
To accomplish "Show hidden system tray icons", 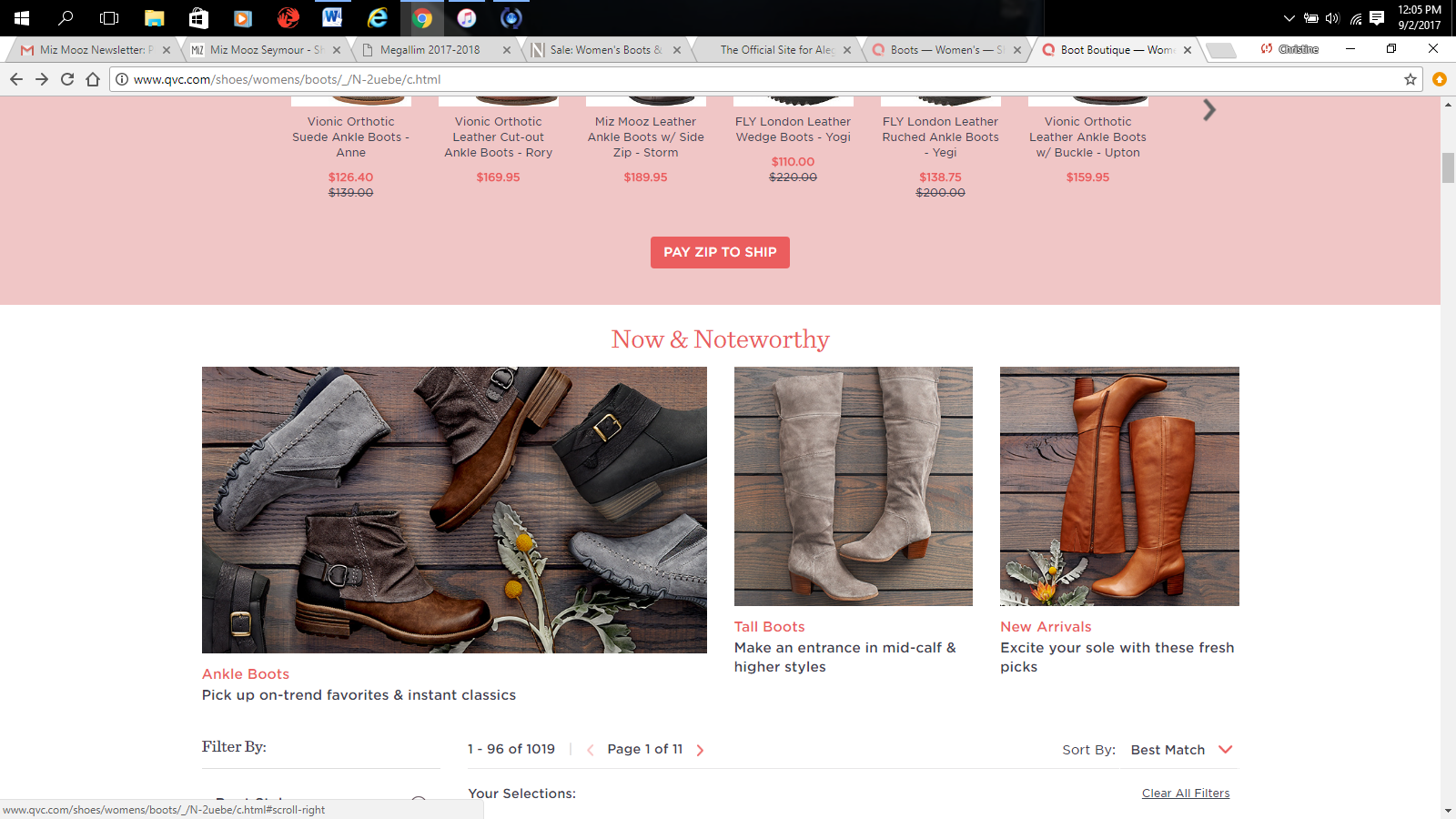I will point(1289,18).
